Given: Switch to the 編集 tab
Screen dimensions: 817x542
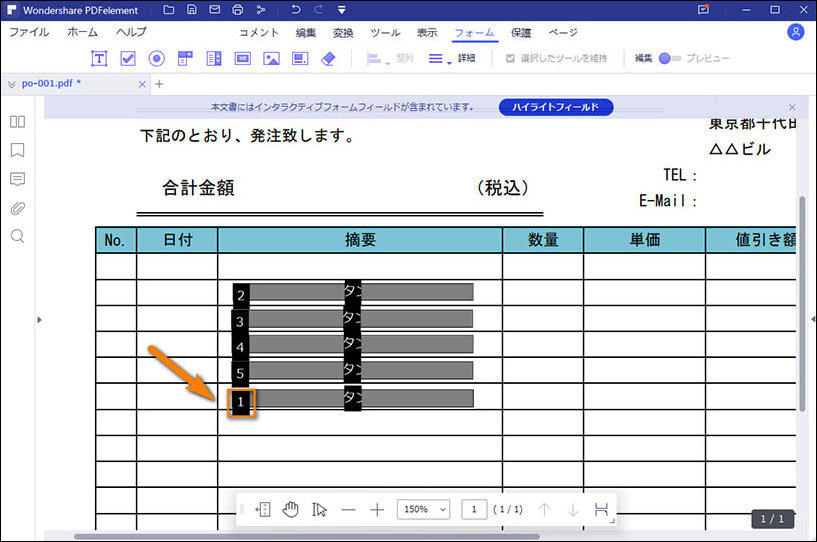Looking at the screenshot, I should pyautogui.click(x=305, y=33).
